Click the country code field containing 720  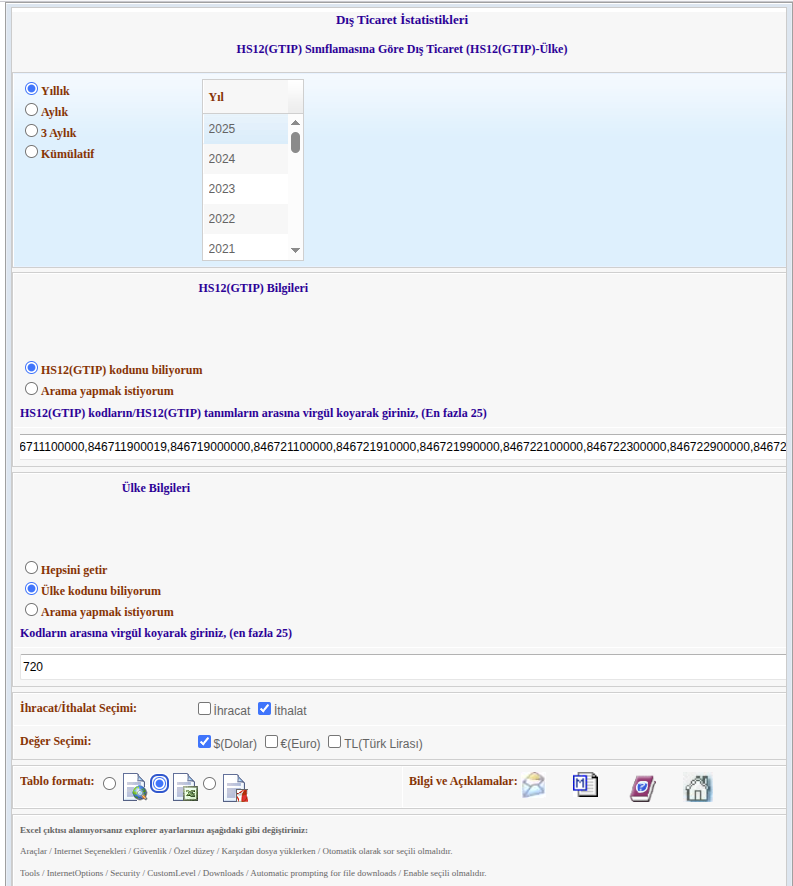click(400, 667)
